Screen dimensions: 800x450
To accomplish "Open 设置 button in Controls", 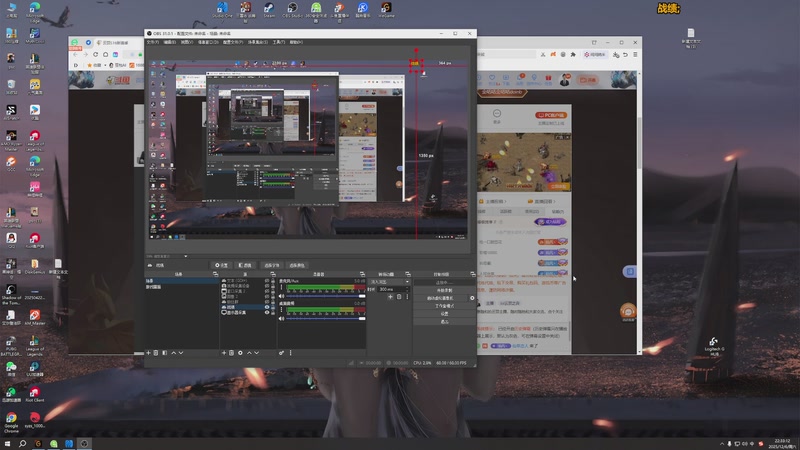I will click(444, 314).
